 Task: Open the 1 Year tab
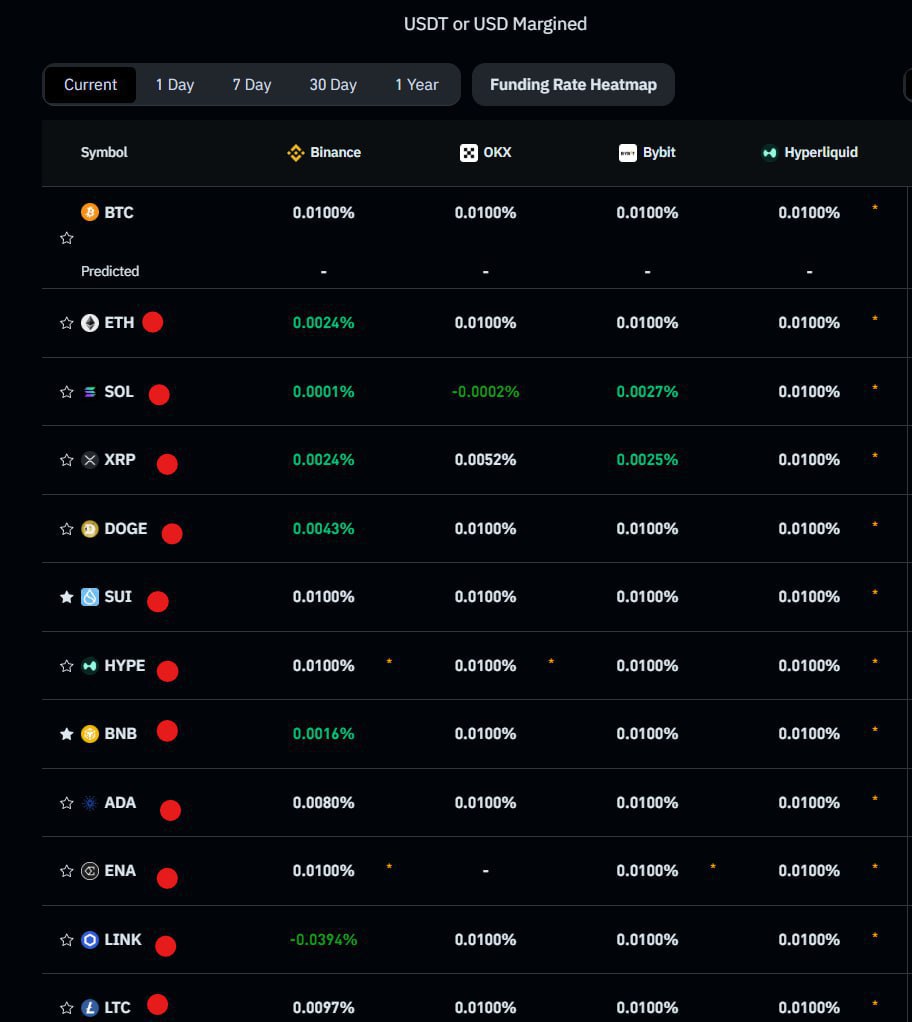pyautogui.click(x=417, y=85)
